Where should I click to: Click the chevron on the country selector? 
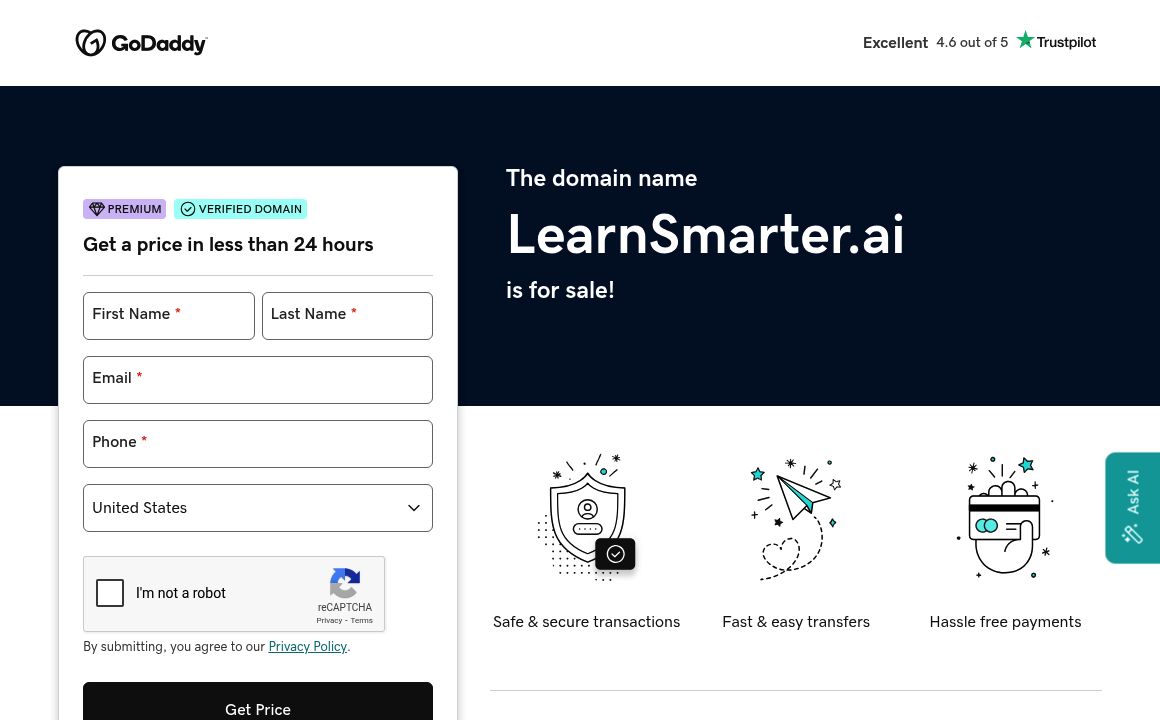point(413,508)
